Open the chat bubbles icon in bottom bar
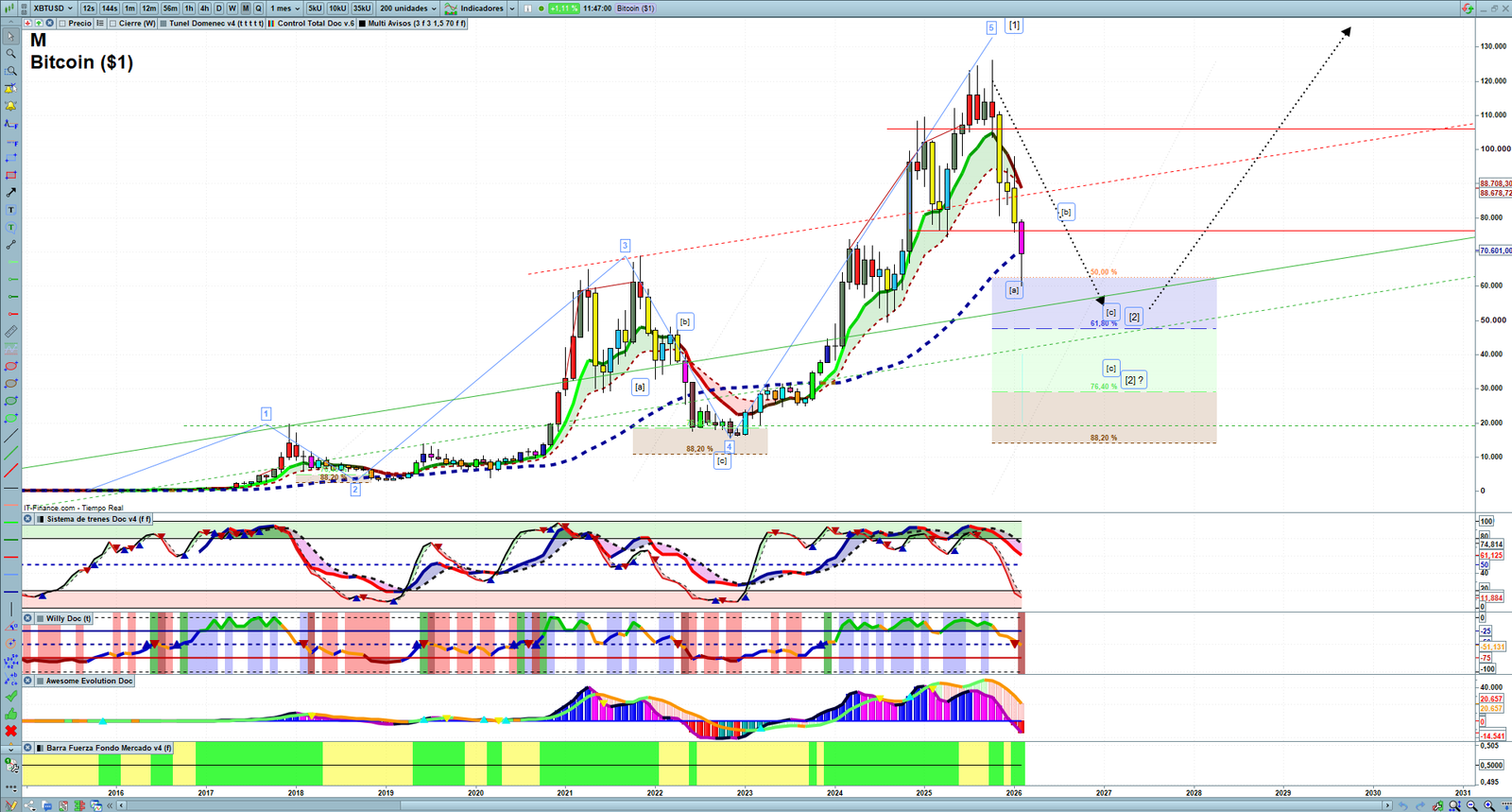The image size is (1512, 812). point(47,805)
